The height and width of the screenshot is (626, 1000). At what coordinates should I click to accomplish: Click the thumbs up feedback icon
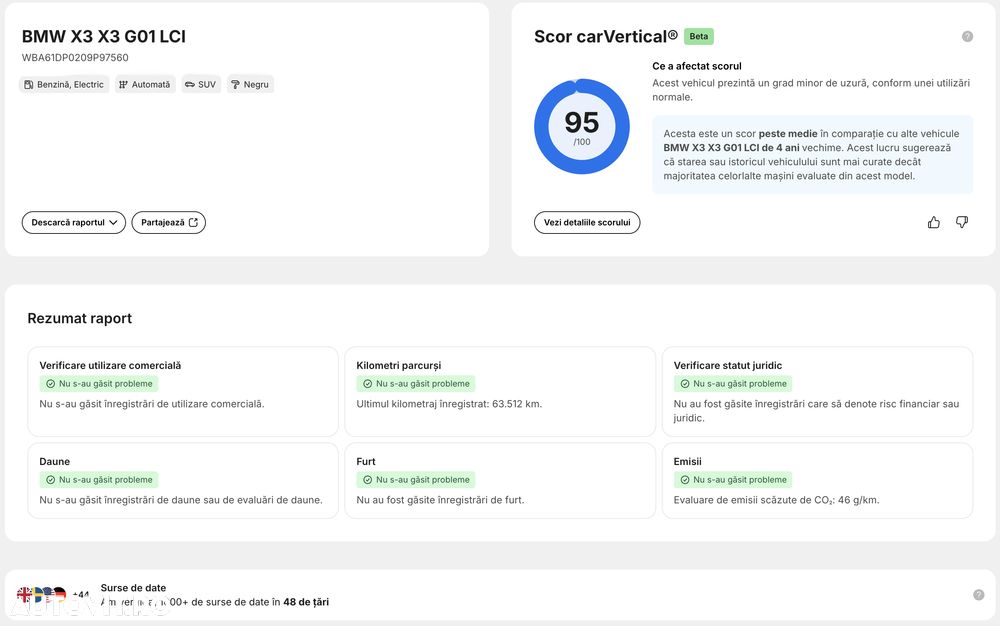[934, 222]
